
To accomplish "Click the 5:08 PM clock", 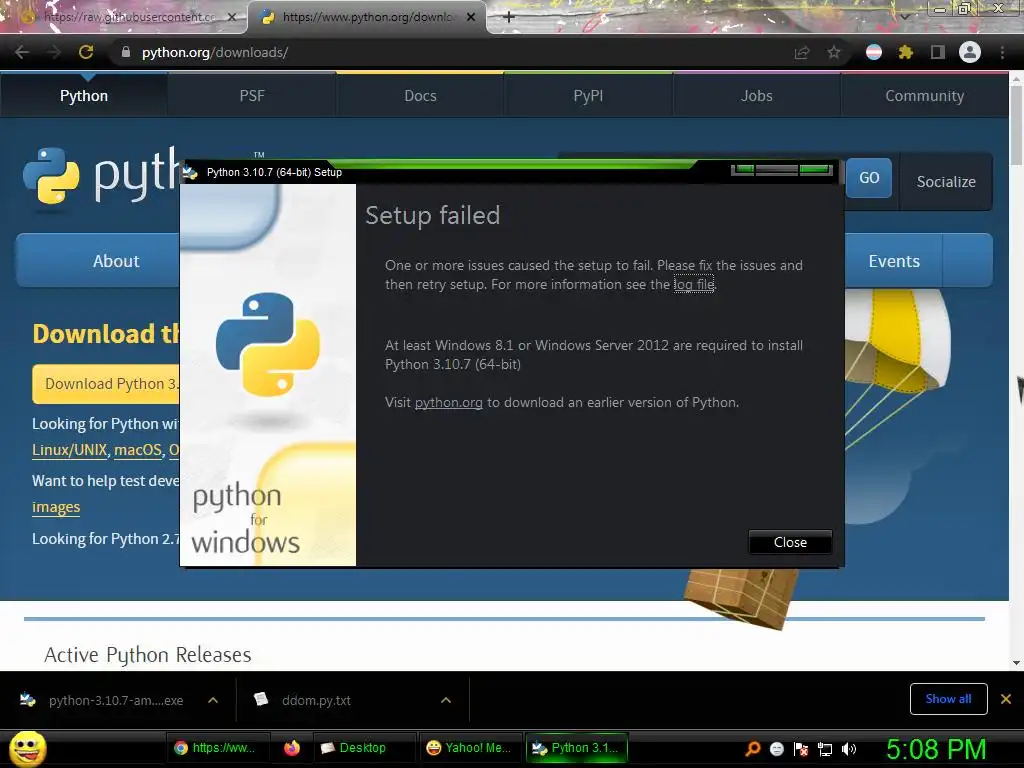I will [936, 749].
